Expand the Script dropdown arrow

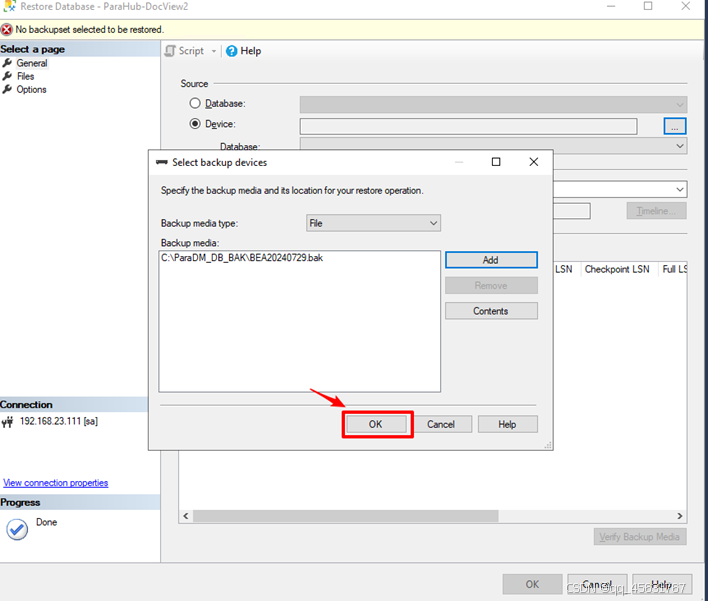pos(214,51)
